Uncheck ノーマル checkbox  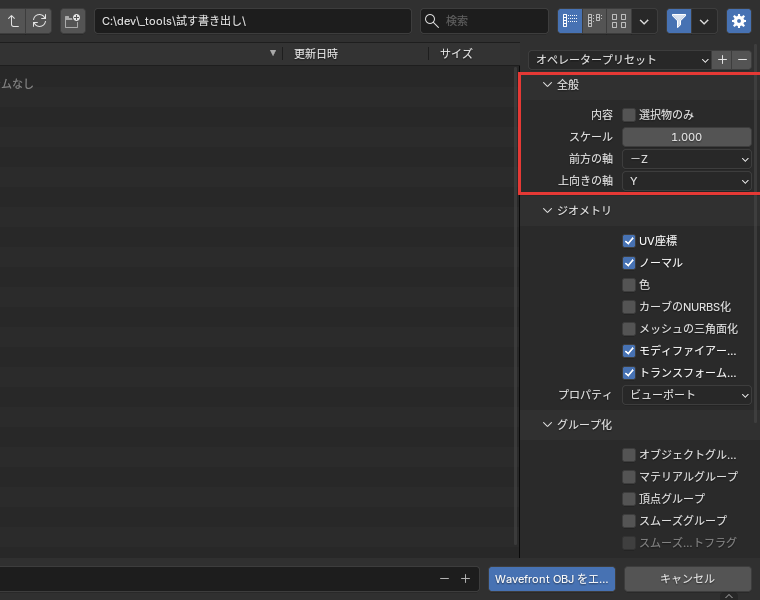(x=629, y=263)
